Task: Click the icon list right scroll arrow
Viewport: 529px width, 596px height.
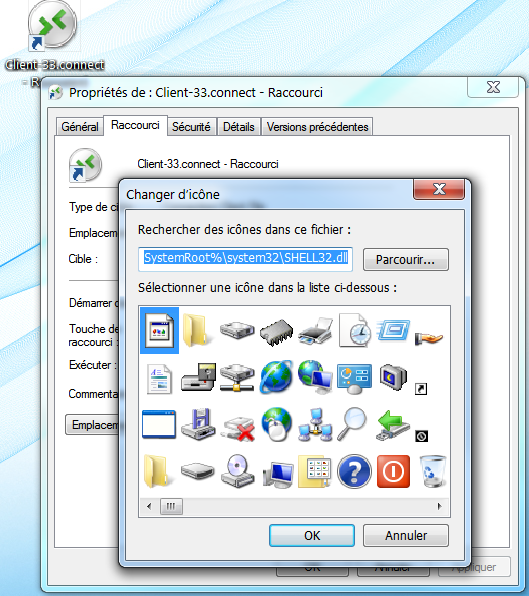Action: pyautogui.click(x=440, y=506)
